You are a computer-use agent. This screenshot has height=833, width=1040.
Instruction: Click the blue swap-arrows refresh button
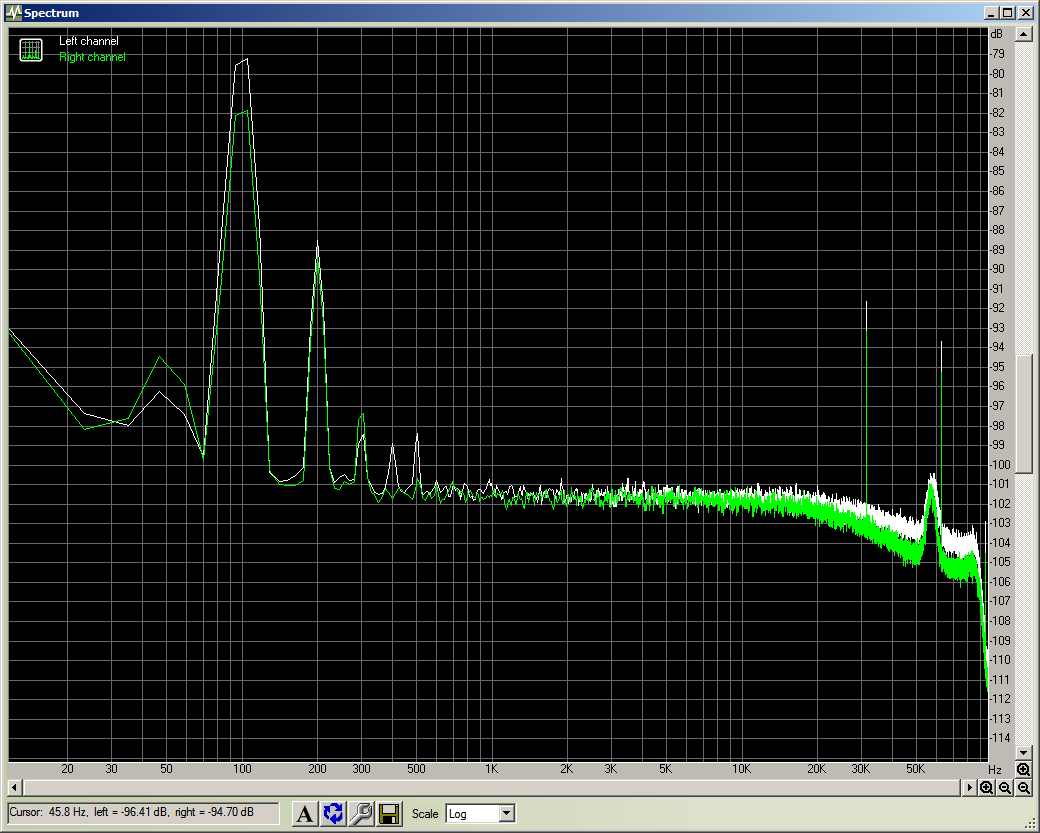333,813
